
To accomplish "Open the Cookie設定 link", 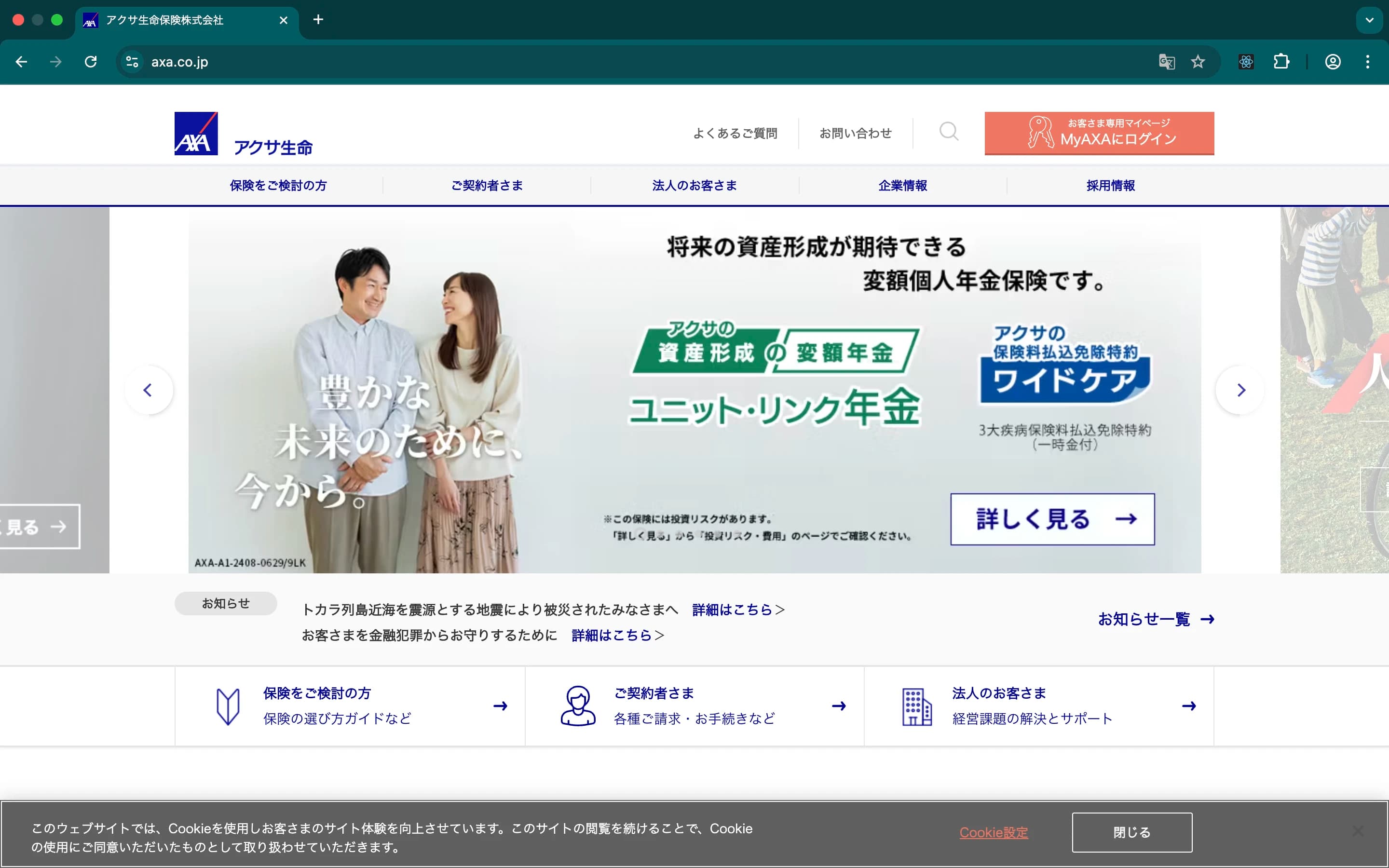I will pyautogui.click(x=994, y=832).
